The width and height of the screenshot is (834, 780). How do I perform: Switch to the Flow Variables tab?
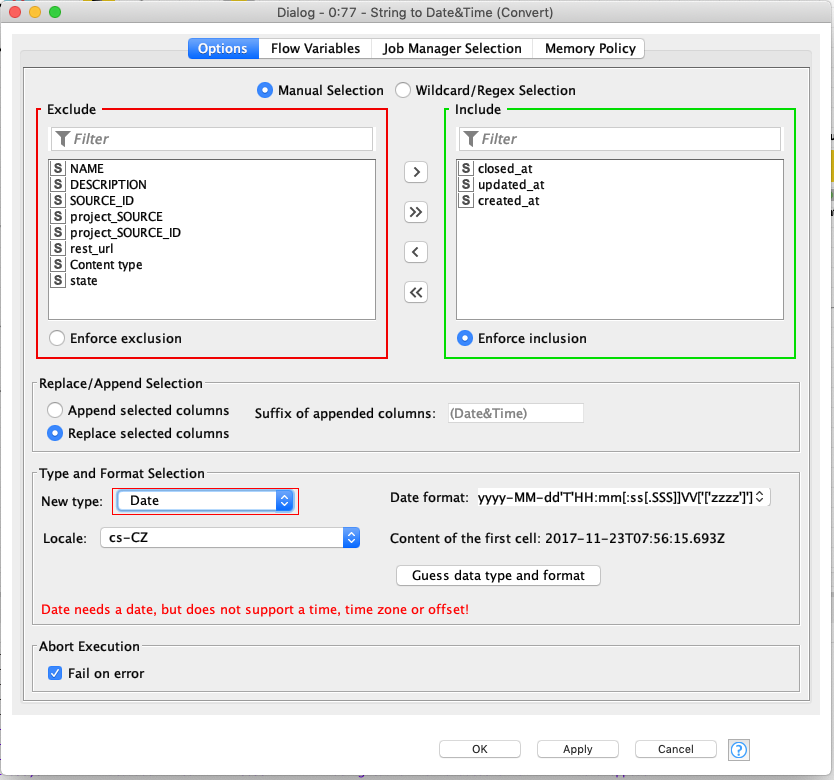(315, 48)
